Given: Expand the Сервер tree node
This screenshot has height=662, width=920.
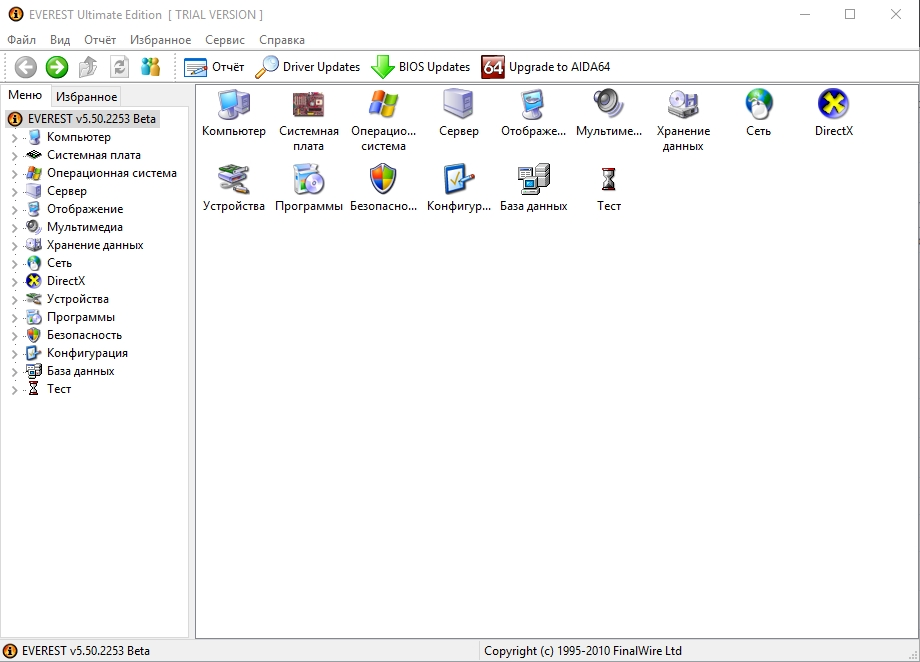Looking at the screenshot, I should (x=15, y=191).
